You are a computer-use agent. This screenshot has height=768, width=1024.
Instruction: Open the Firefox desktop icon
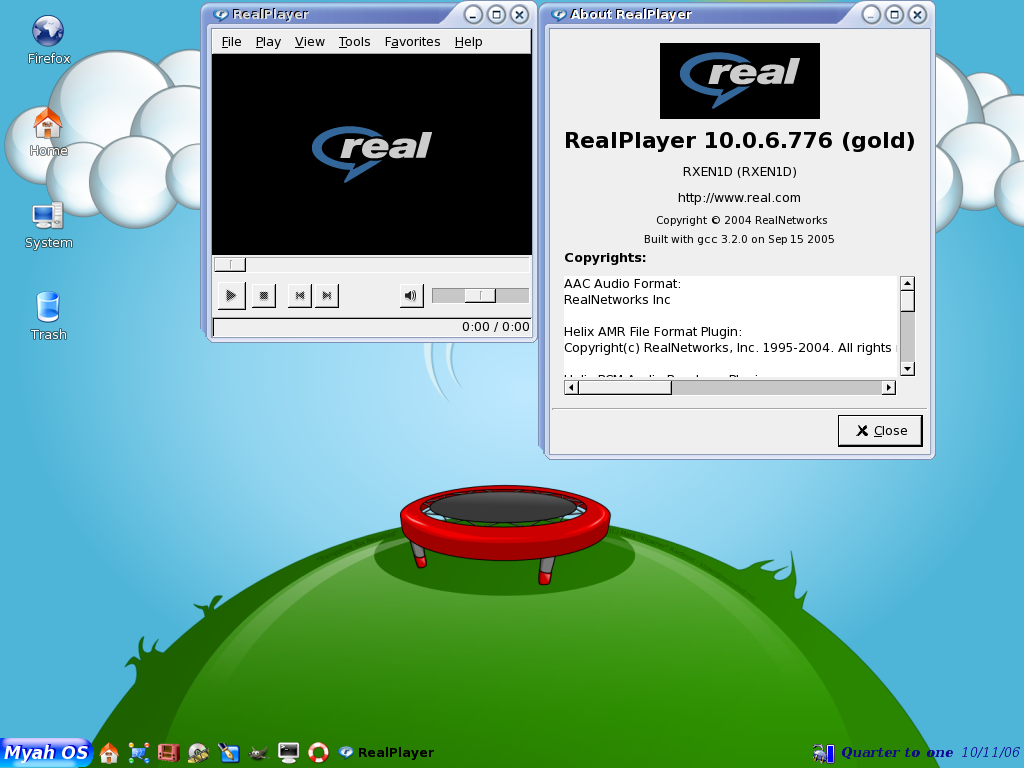[48, 40]
